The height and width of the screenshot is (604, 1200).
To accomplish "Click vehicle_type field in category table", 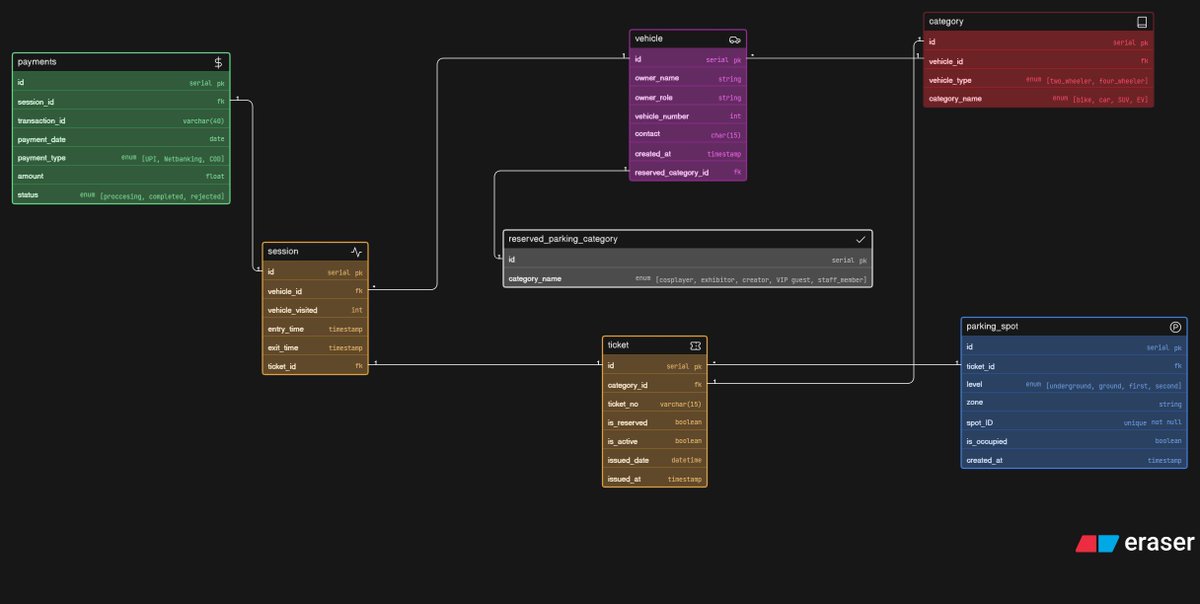I will point(1039,80).
